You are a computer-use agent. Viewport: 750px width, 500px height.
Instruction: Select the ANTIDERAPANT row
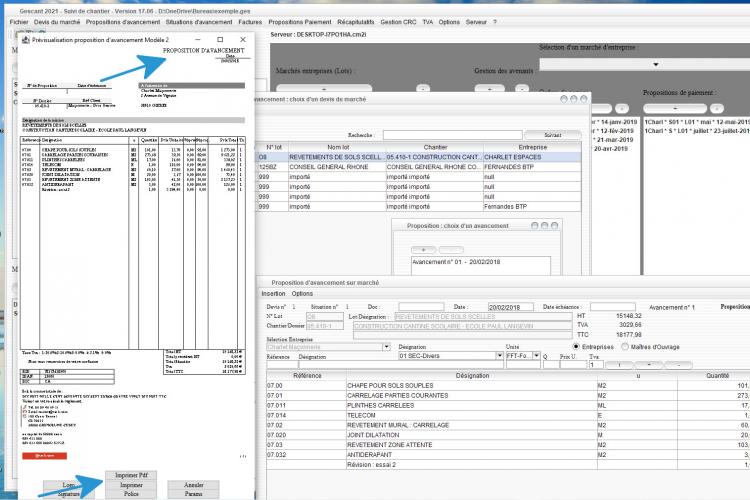pyautogui.click(x=508, y=455)
